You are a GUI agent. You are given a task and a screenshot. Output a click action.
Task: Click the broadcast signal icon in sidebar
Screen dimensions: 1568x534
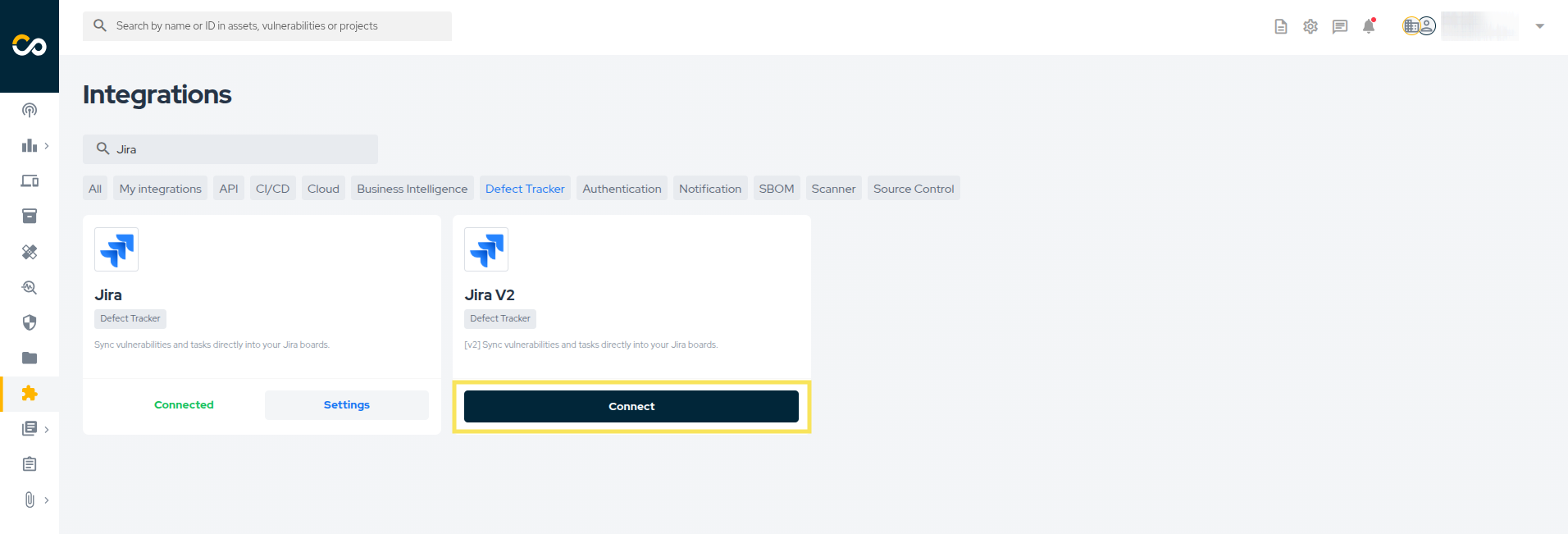point(30,110)
